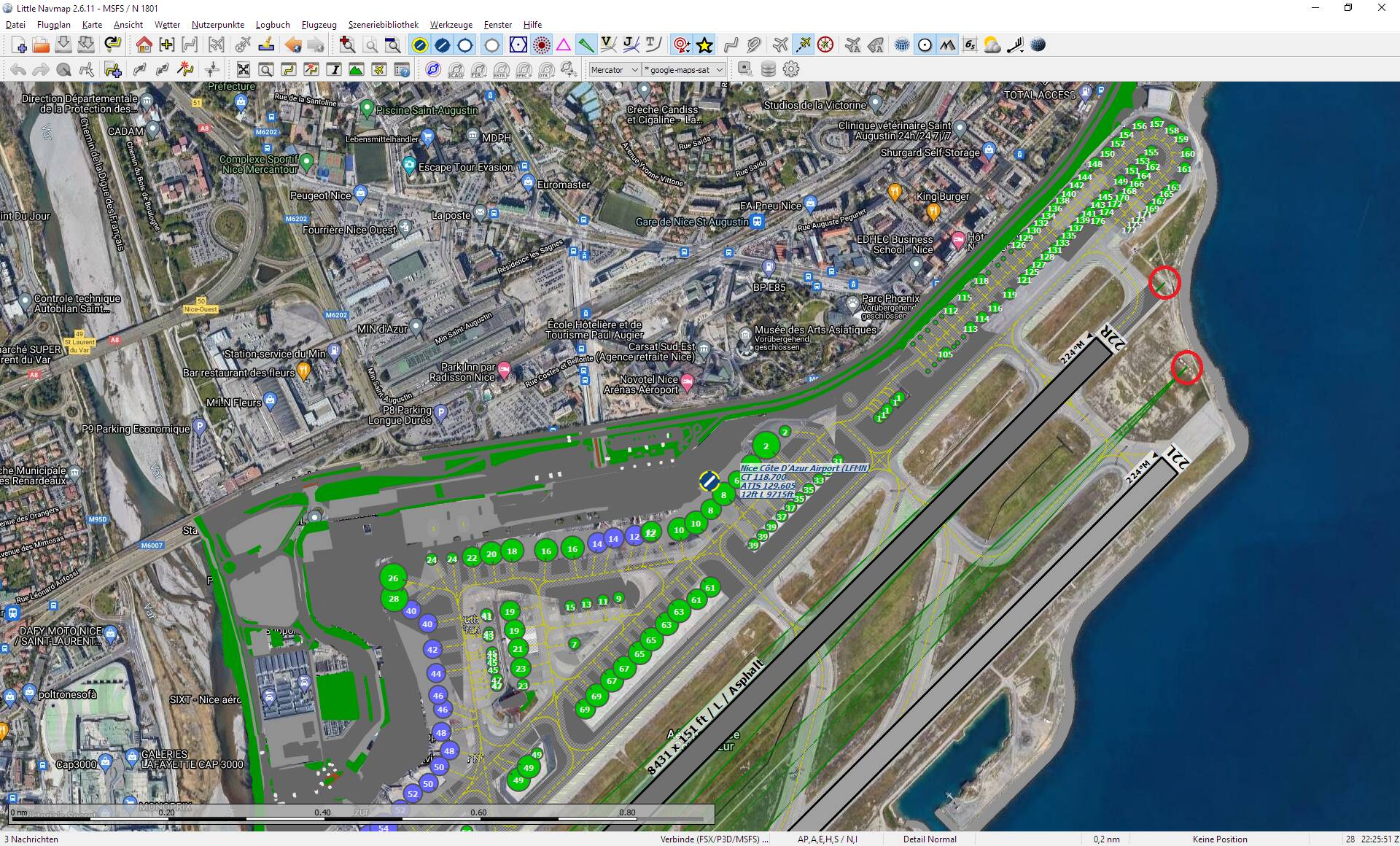Select parking spot 26 on the apron
This screenshot has height=846, width=1400.
pyautogui.click(x=393, y=578)
